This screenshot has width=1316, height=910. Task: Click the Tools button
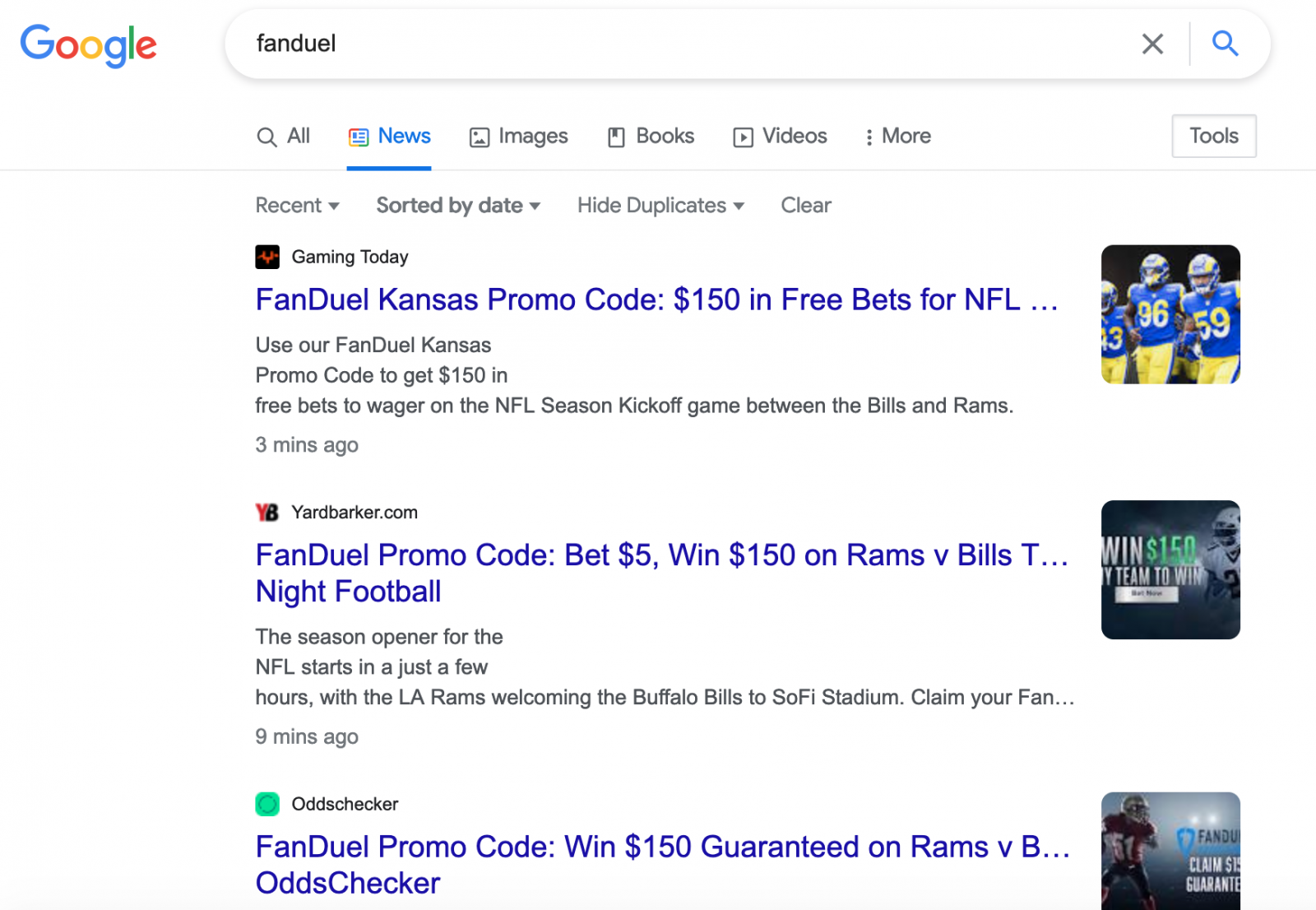pyautogui.click(x=1214, y=136)
